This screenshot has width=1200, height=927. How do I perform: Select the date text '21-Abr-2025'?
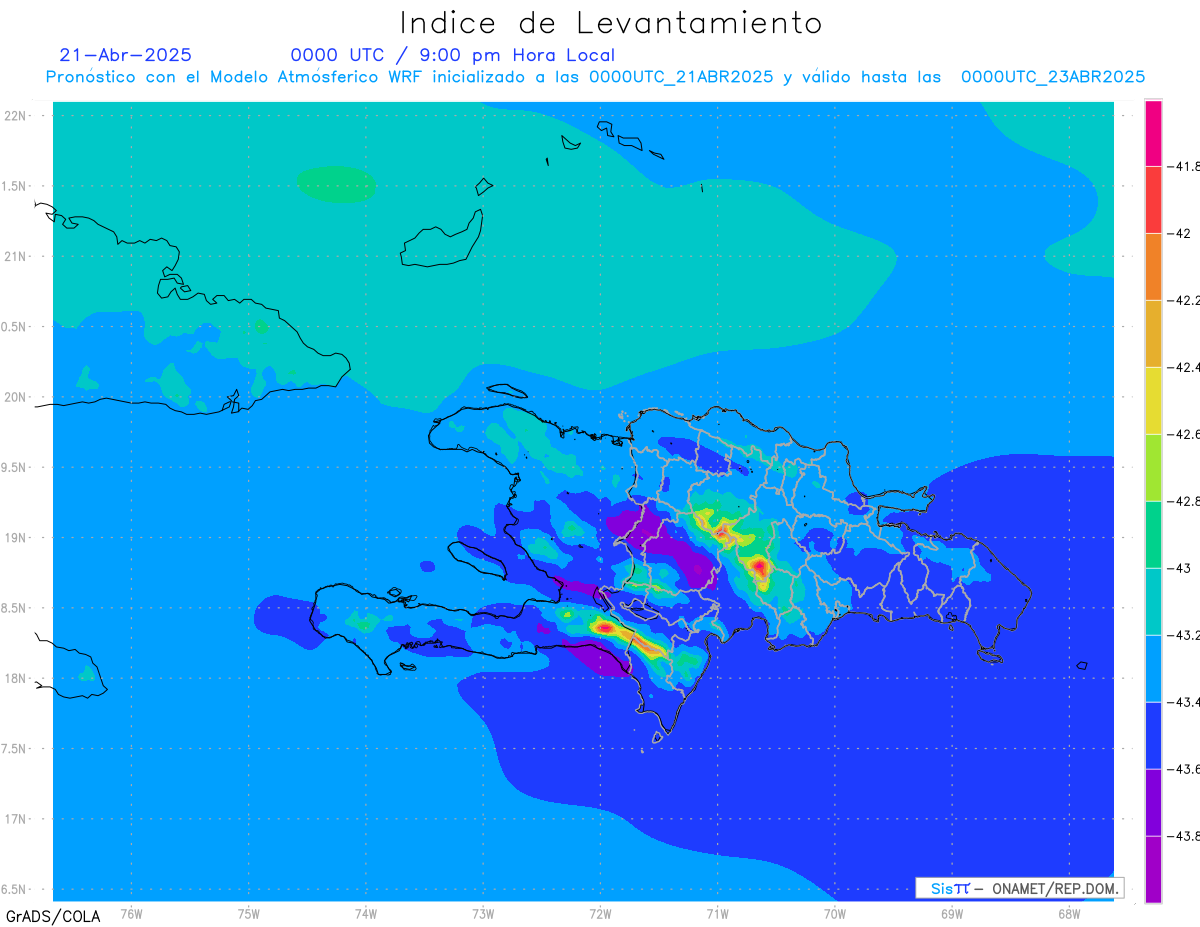(125, 55)
